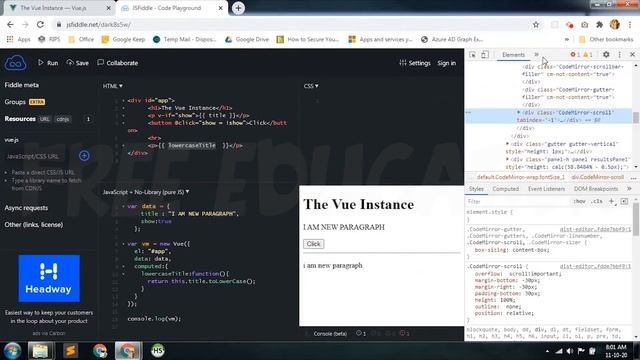The width and height of the screenshot is (640, 360).
Task: Open dist-editor stylesheet link for .CodeMirror-scroll
Action: [595, 266]
